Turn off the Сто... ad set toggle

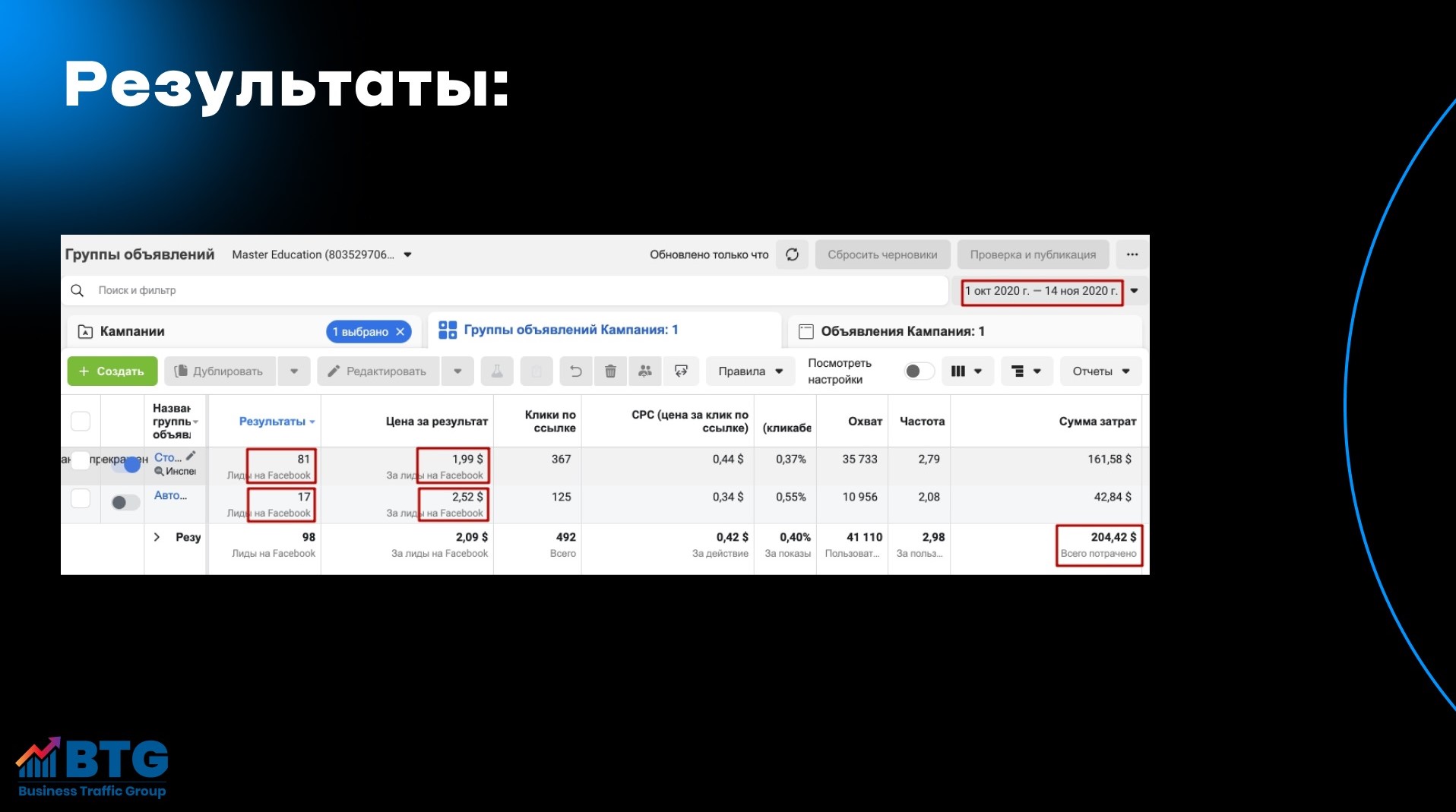(126, 464)
